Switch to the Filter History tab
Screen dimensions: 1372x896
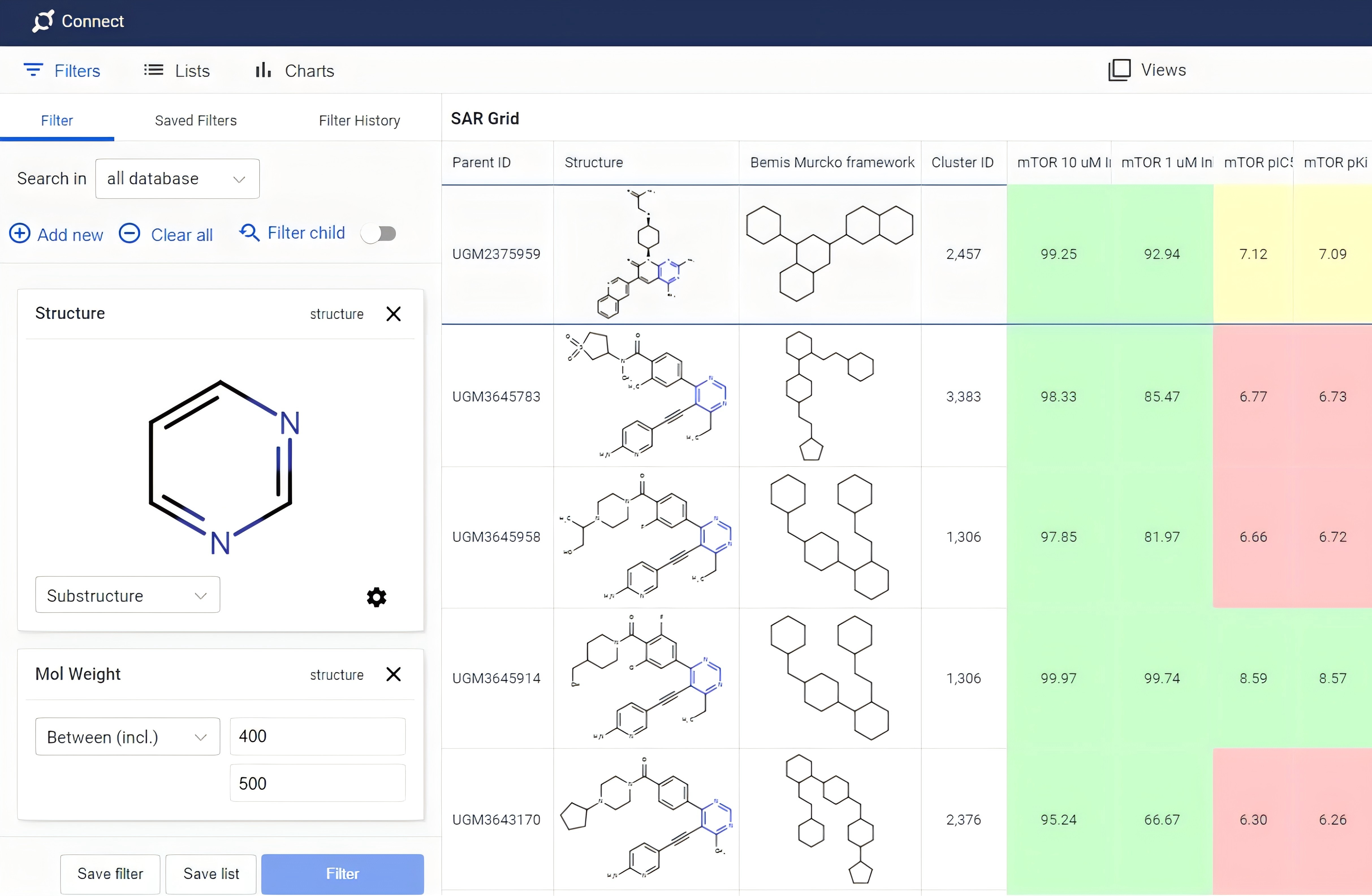click(x=359, y=120)
